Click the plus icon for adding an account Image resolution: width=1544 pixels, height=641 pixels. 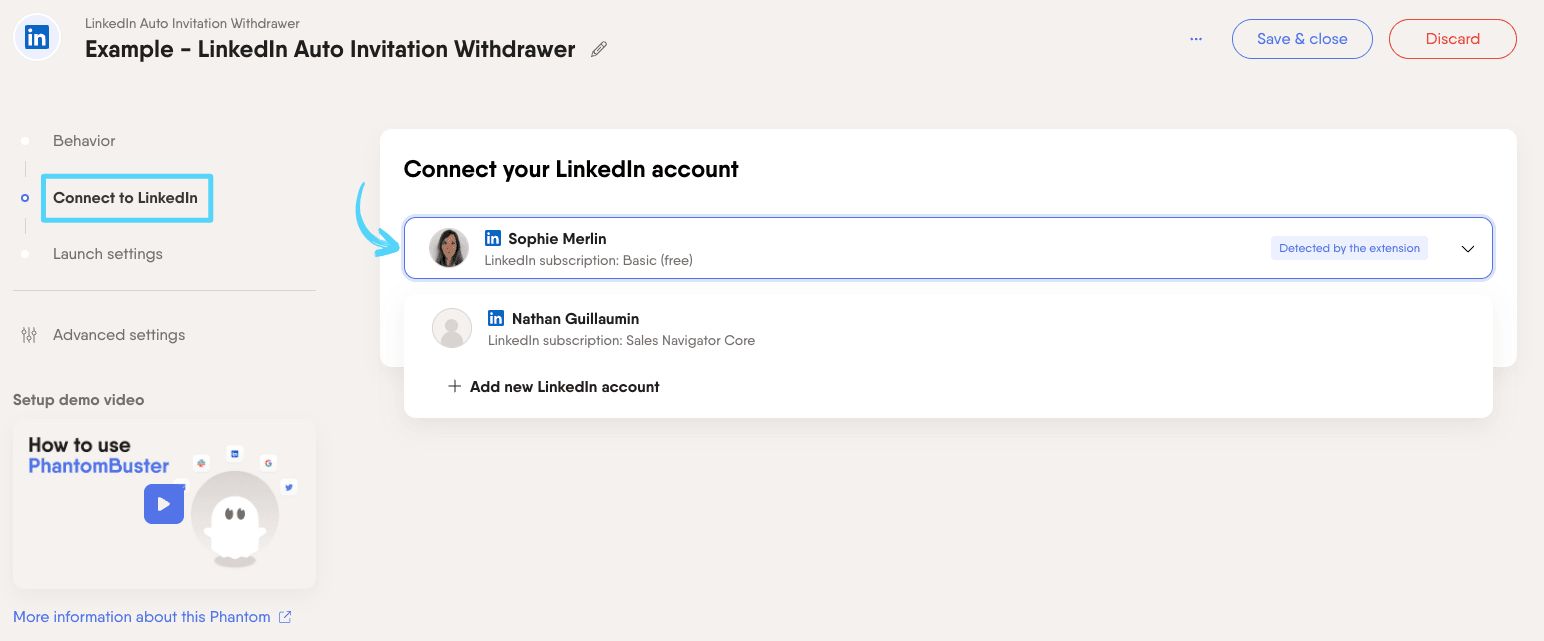point(454,386)
